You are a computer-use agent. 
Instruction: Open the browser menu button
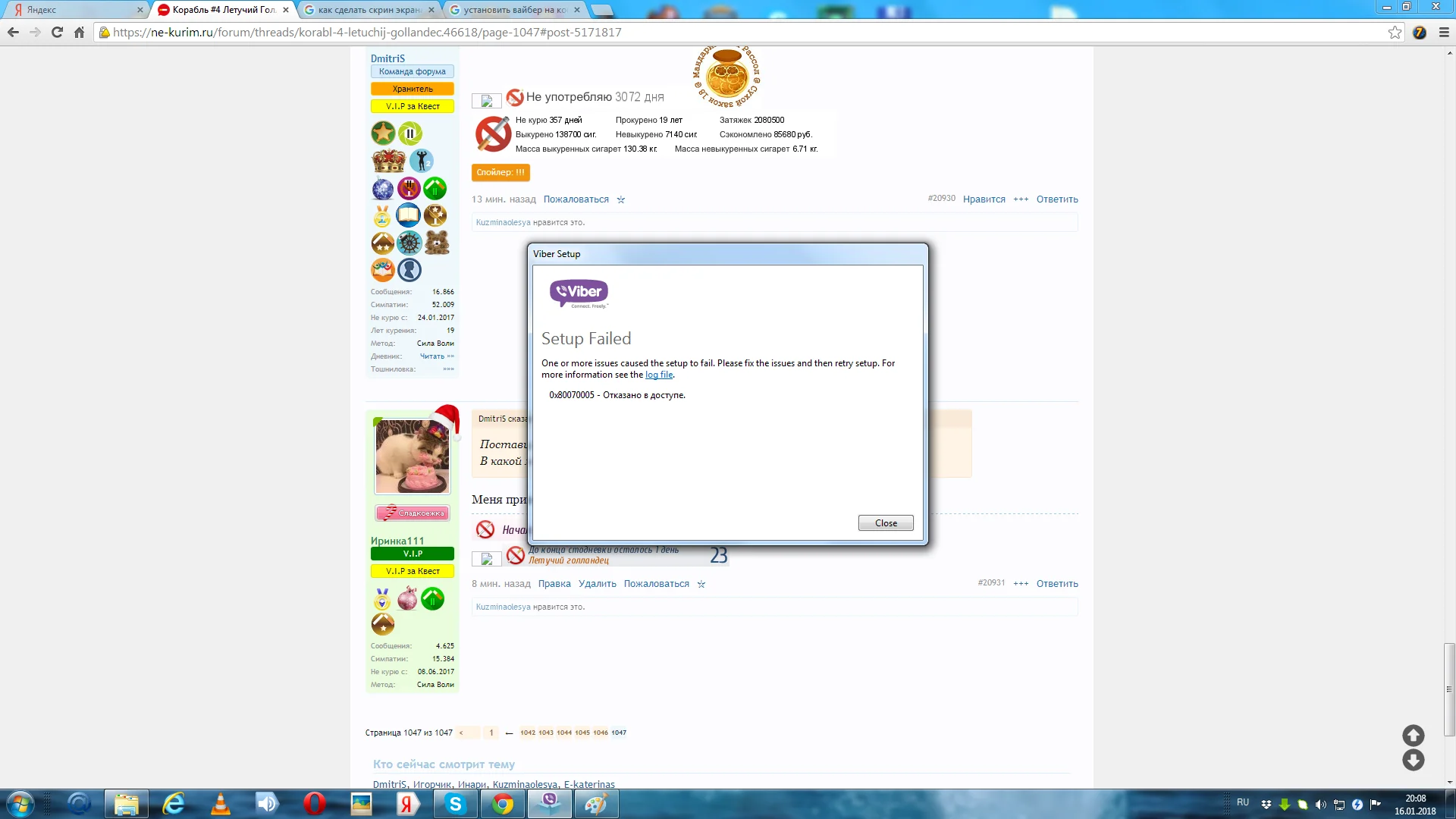click(x=1442, y=33)
